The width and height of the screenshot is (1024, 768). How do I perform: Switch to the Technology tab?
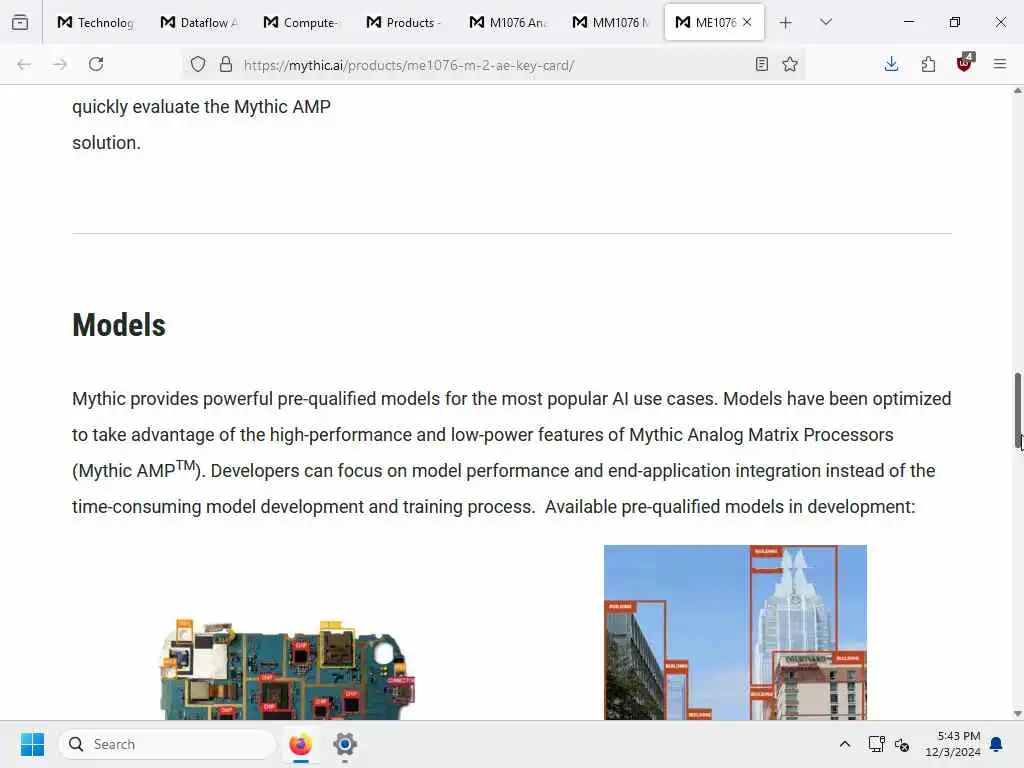(x=95, y=22)
